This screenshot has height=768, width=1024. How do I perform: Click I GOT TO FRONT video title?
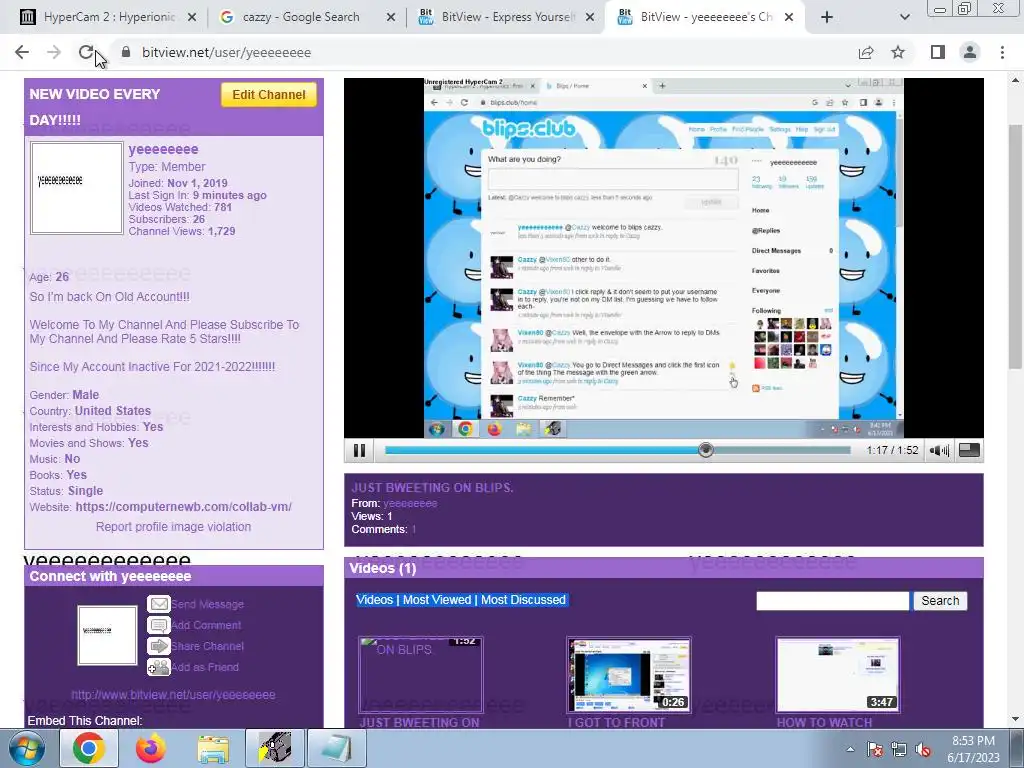(616, 722)
